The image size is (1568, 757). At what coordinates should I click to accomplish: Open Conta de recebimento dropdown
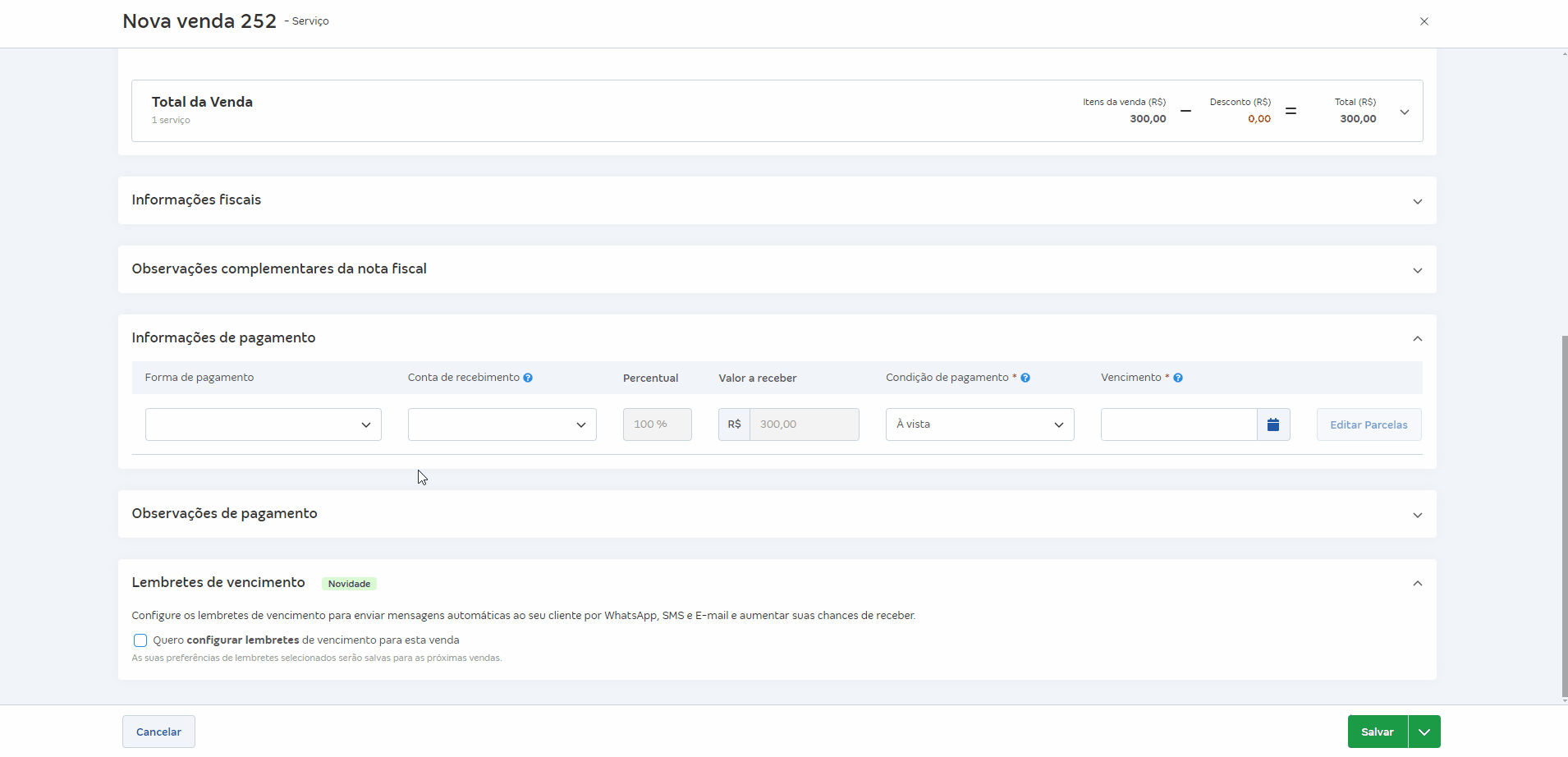502,424
